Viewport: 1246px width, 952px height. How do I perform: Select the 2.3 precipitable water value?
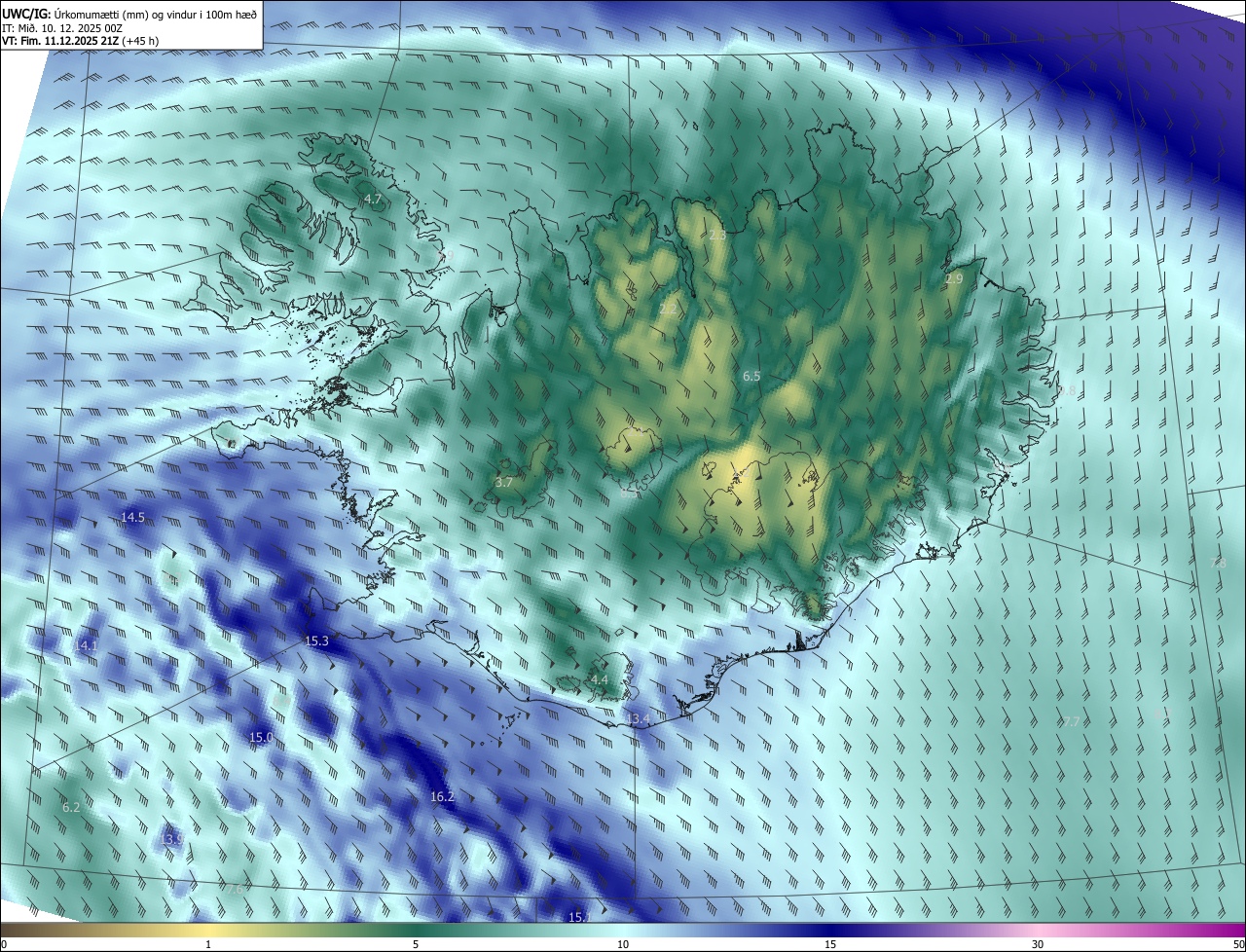coord(717,236)
